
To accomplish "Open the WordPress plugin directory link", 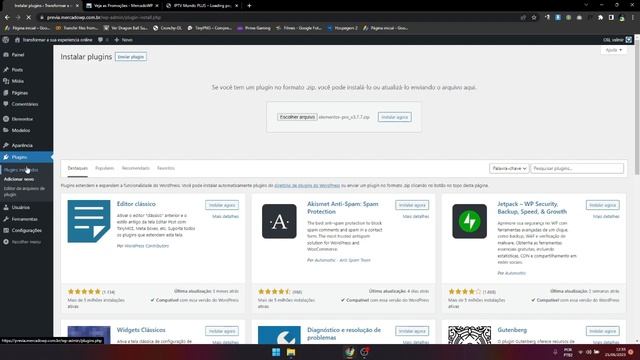I will pyautogui.click(x=307, y=185).
